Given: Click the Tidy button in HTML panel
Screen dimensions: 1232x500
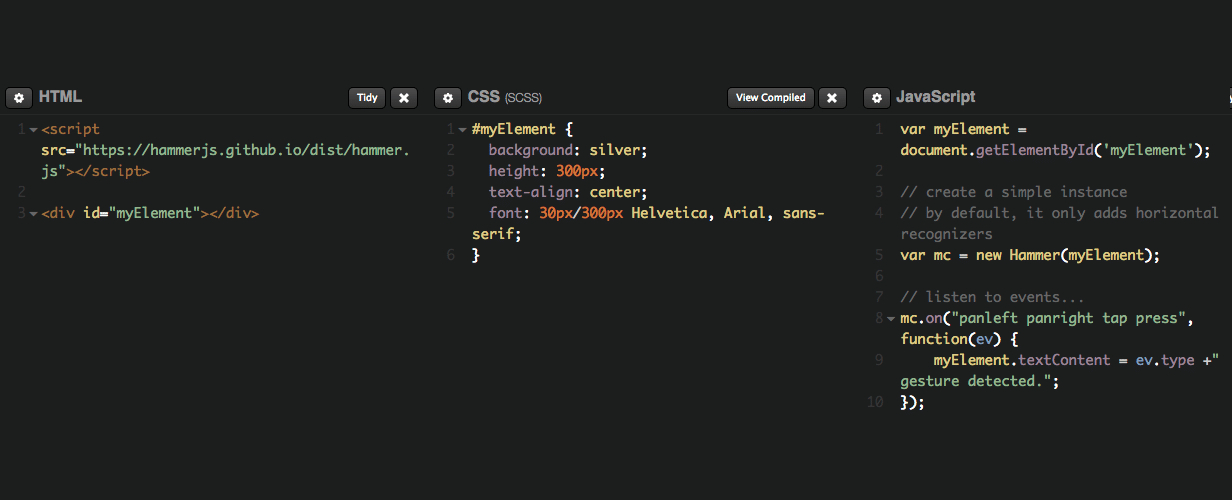Looking at the screenshot, I should 367,98.
